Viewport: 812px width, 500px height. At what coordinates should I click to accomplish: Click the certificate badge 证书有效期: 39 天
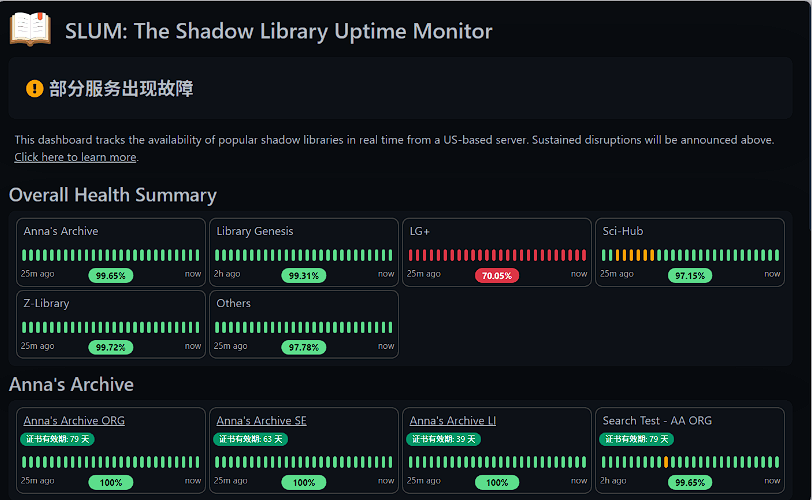444,439
